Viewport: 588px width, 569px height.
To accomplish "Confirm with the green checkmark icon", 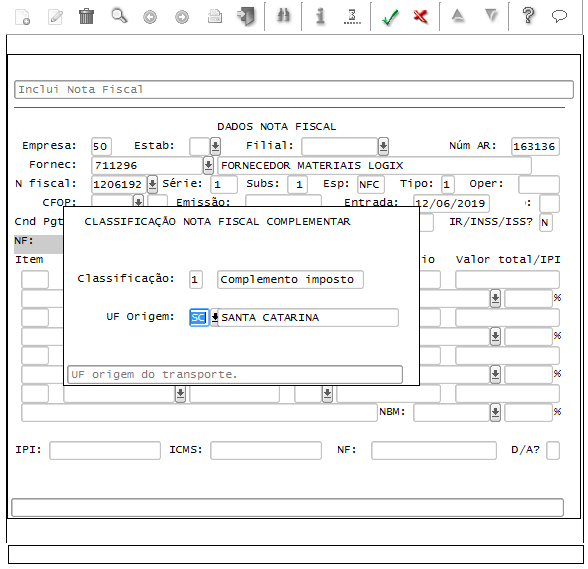I will tap(390, 17).
